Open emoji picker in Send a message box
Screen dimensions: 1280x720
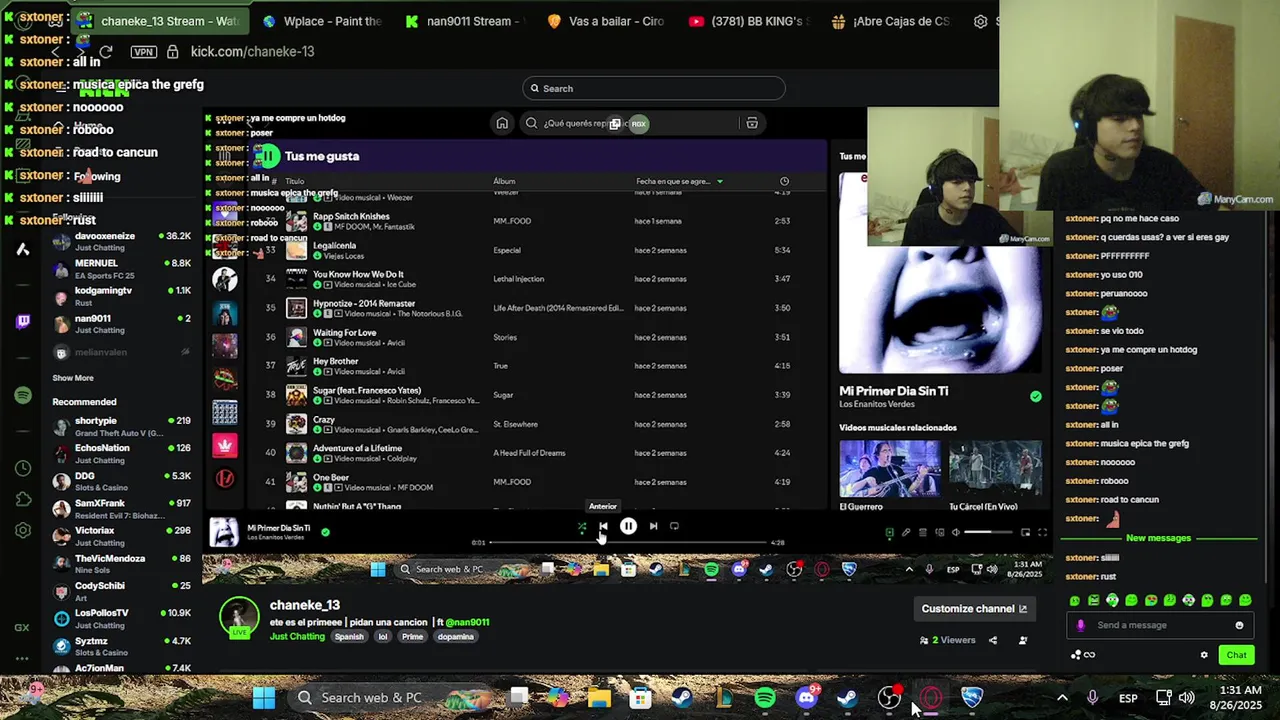1239,625
